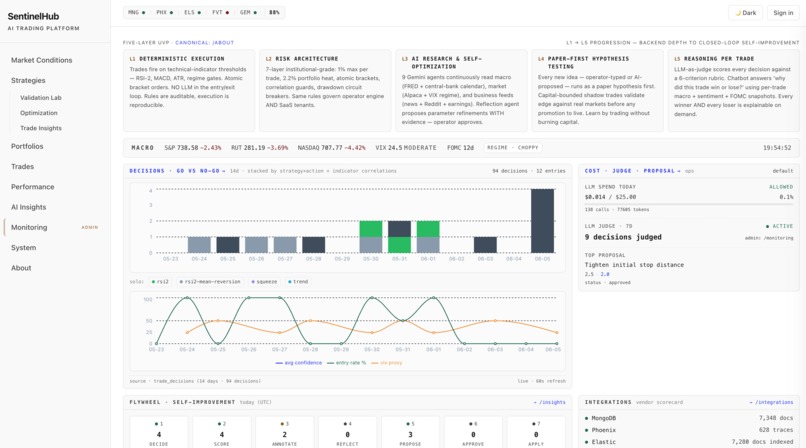Solo the rsi2-mean-reversion strategy filter

(210, 282)
